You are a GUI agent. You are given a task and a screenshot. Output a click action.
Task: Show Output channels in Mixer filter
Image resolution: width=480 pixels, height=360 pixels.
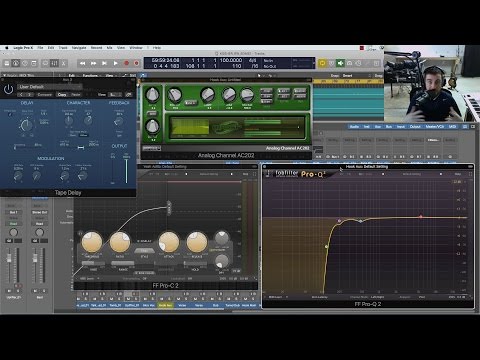click(x=415, y=127)
